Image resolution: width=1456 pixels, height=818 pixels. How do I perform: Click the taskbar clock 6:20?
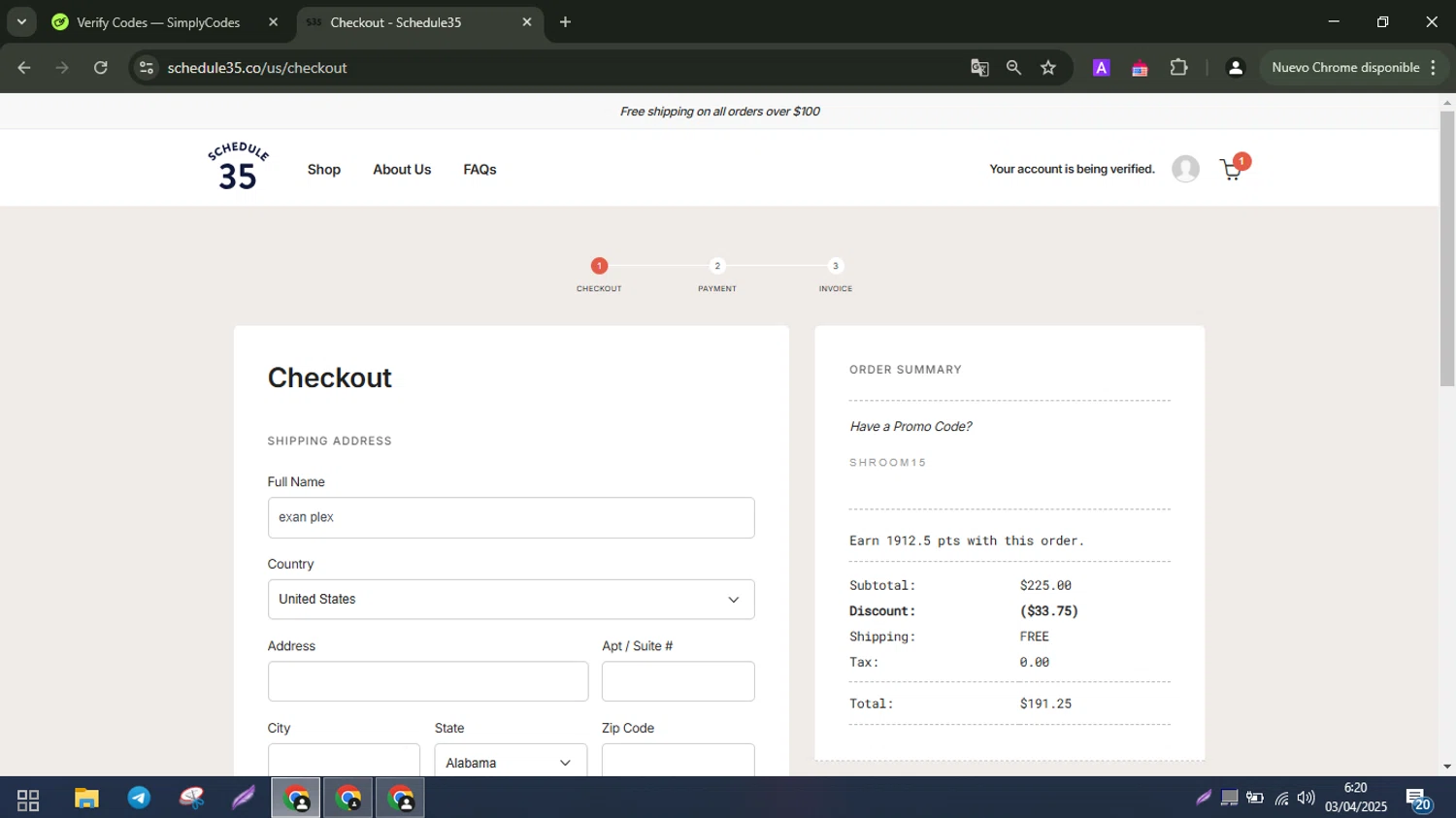point(1356,798)
